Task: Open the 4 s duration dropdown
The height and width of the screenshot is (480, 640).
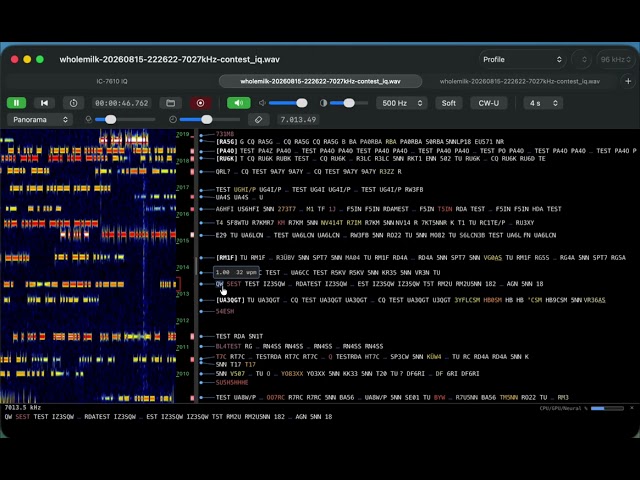Action: 543,103
